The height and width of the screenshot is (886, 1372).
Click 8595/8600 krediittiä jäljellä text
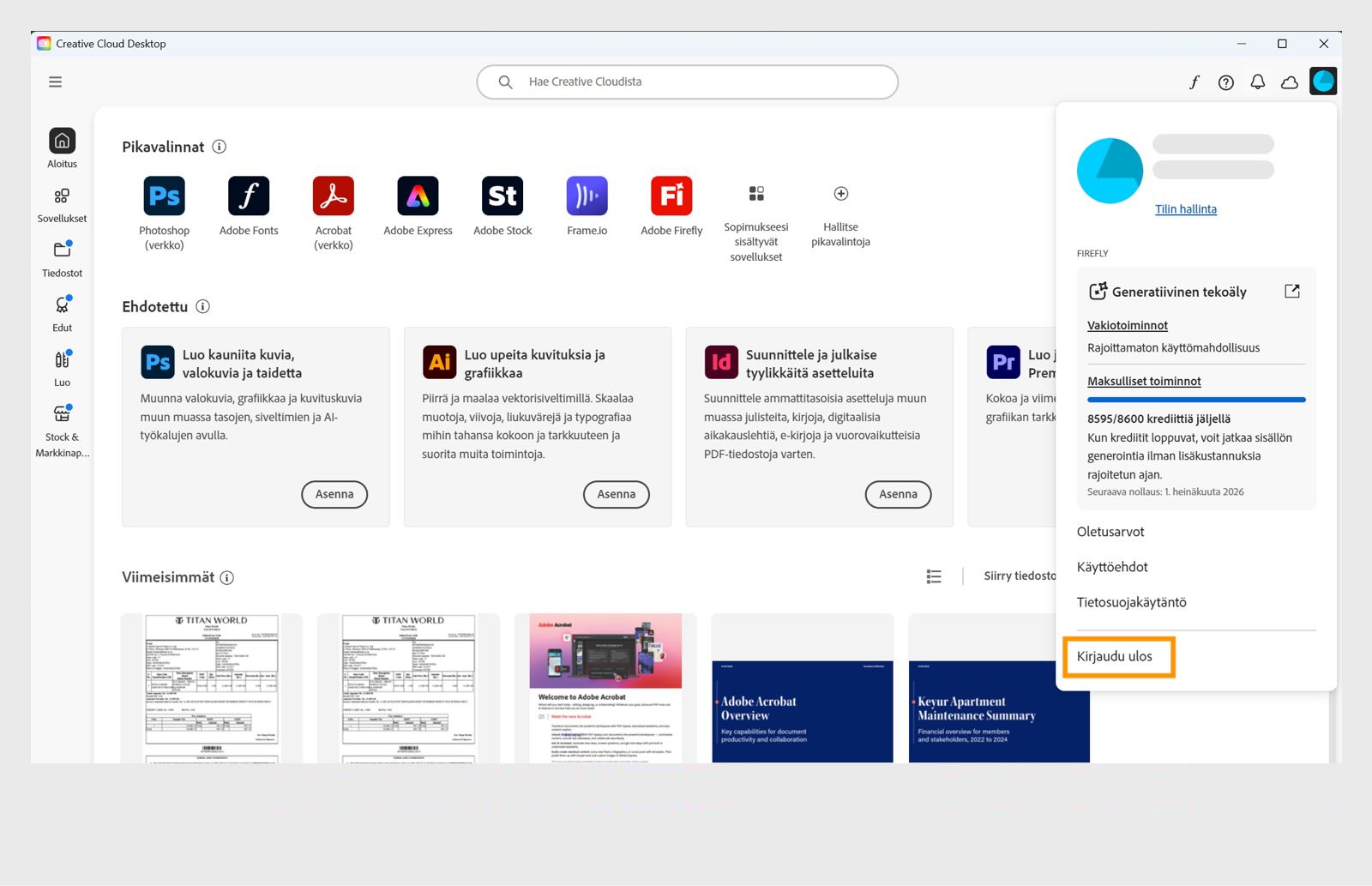coord(1158,419)
